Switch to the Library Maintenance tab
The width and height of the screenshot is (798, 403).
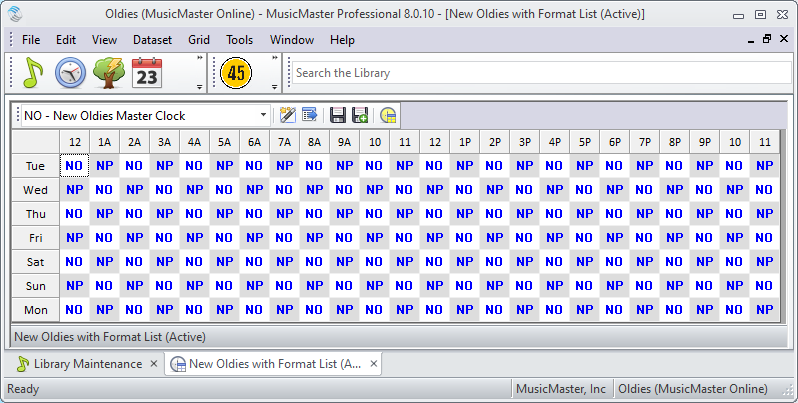(86, 364)
